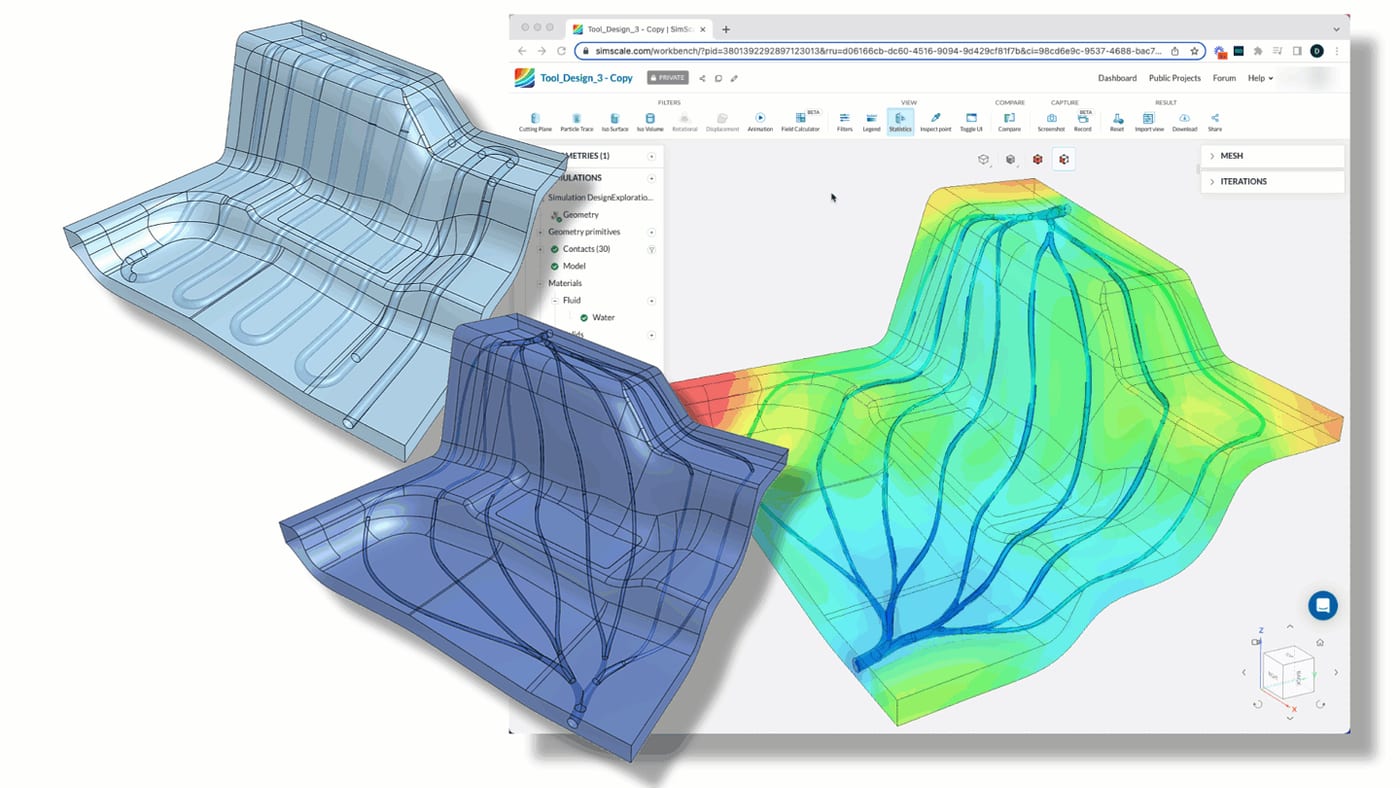Viewport: 1400px width, 788px height.
Task: Collapse the Fluid materials node
Action: pyautogui.click(x=555, y=300)
